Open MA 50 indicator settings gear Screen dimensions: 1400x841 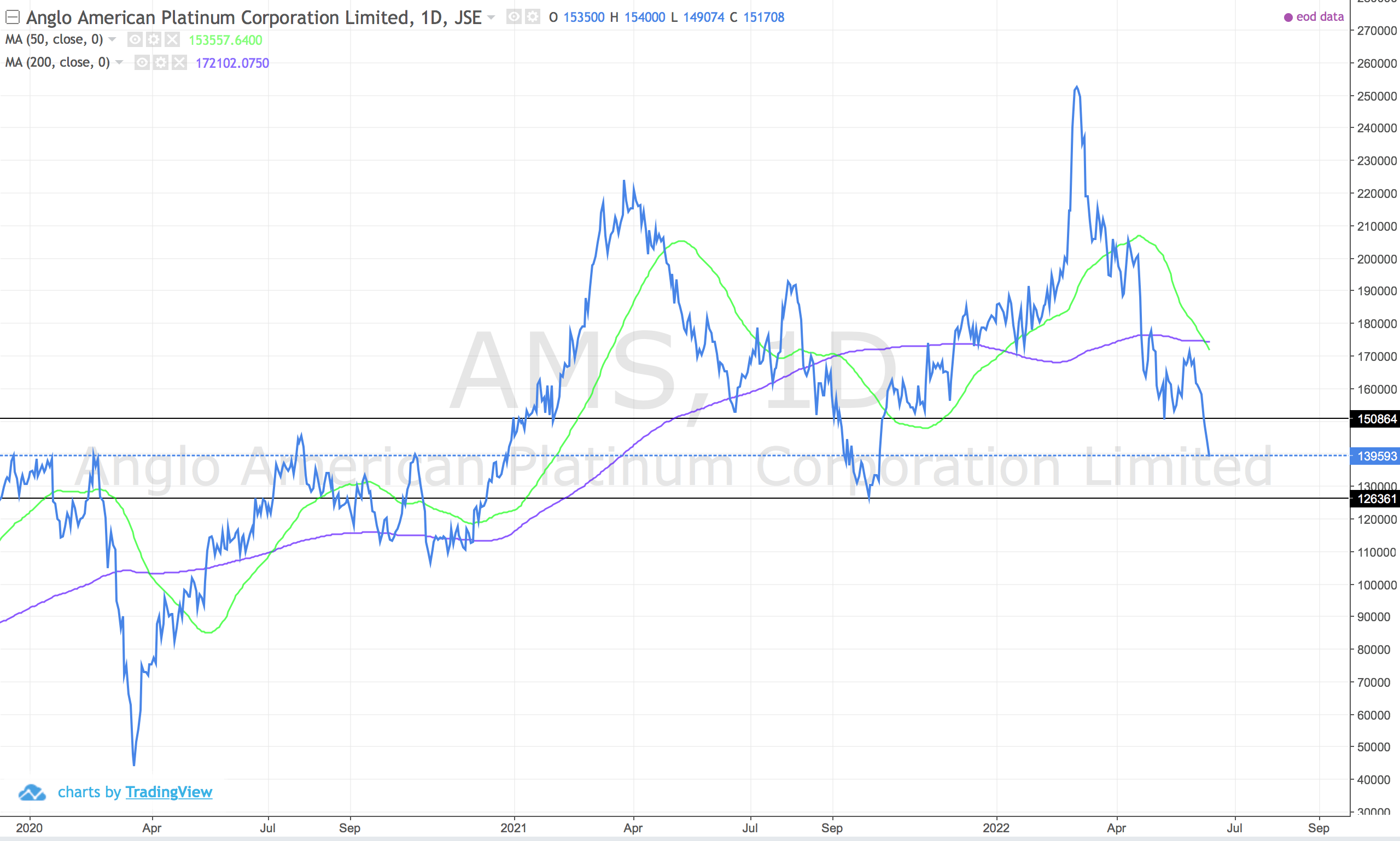tap(154, 40)
